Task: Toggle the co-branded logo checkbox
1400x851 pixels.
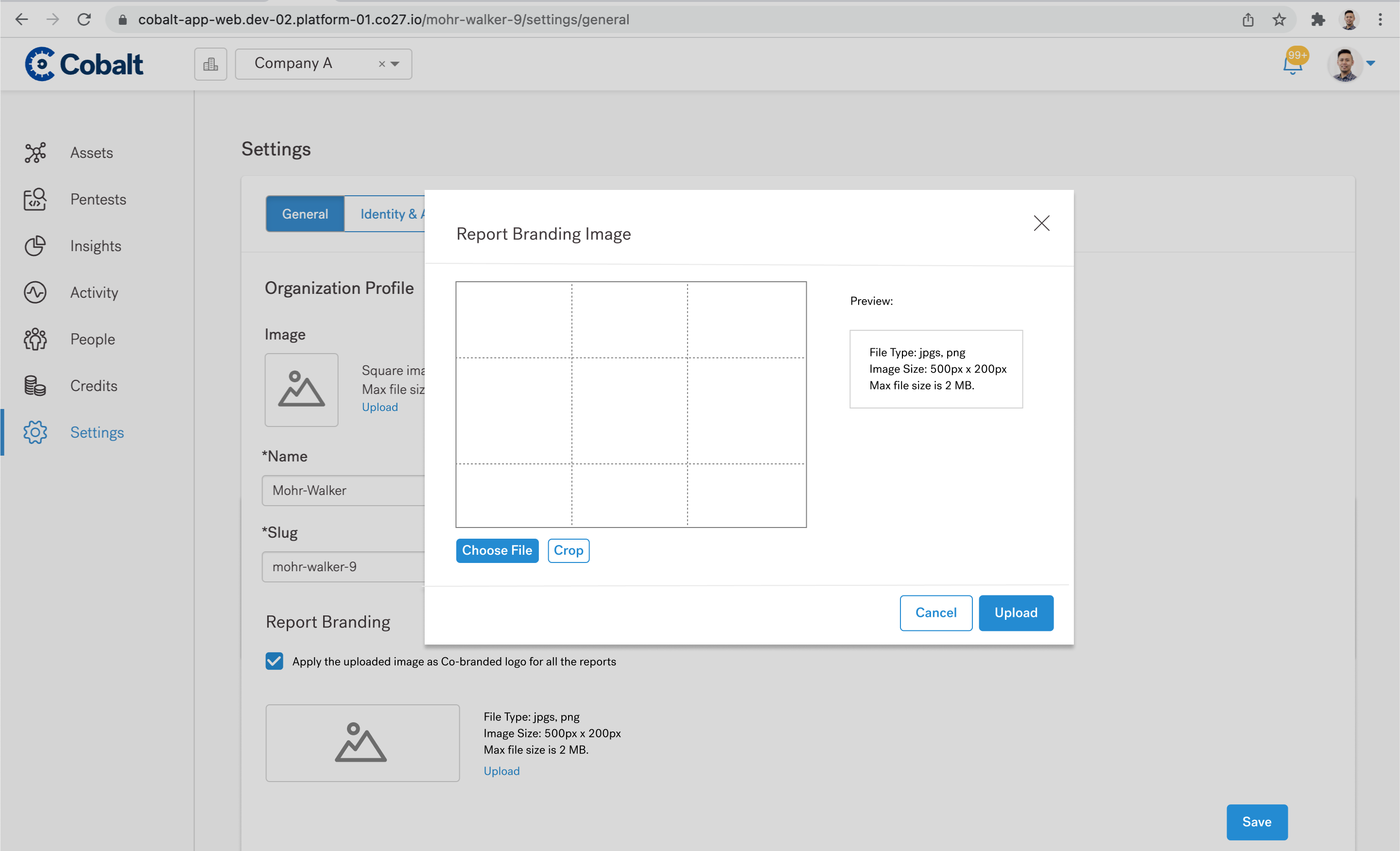Action: click(x=275, y=661)
